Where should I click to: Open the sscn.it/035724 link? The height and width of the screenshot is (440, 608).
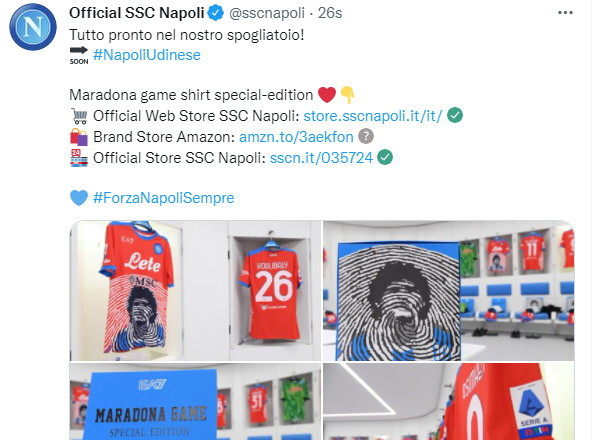tap(321, 158)
